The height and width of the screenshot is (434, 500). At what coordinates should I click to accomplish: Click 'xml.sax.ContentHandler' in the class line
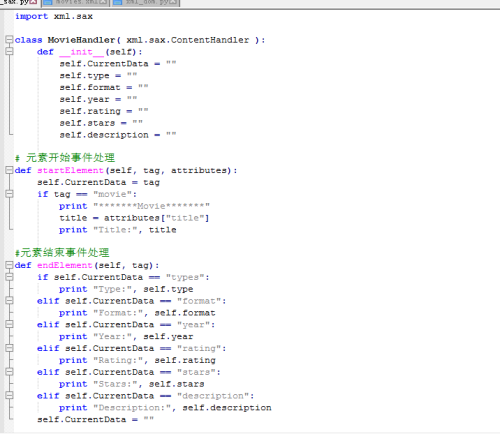(188, 40)
